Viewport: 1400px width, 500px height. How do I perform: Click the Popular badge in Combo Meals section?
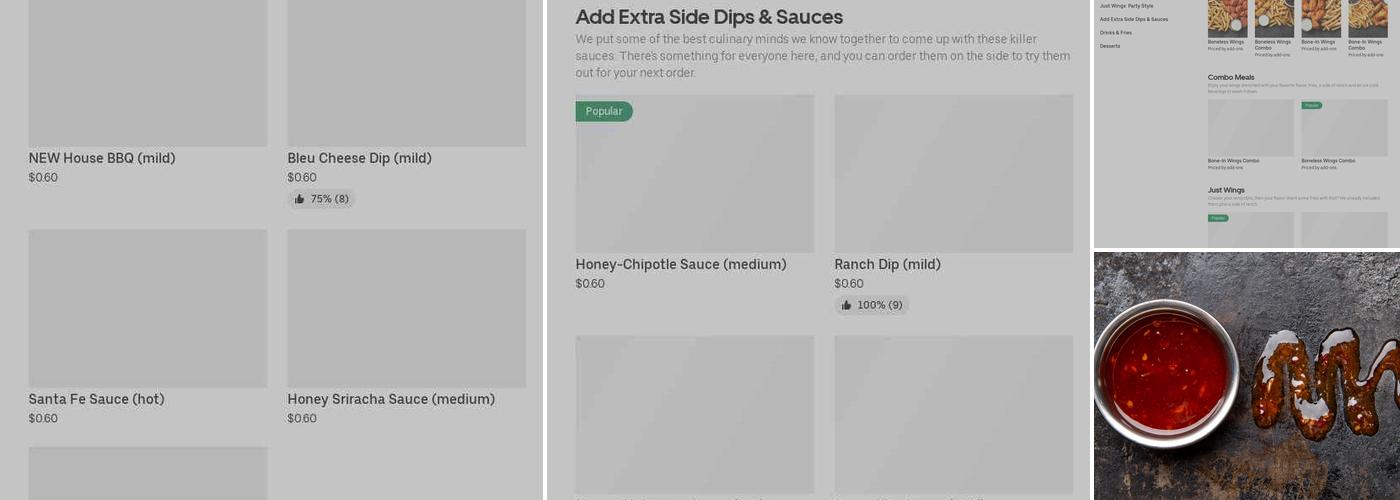[1311, 105]
